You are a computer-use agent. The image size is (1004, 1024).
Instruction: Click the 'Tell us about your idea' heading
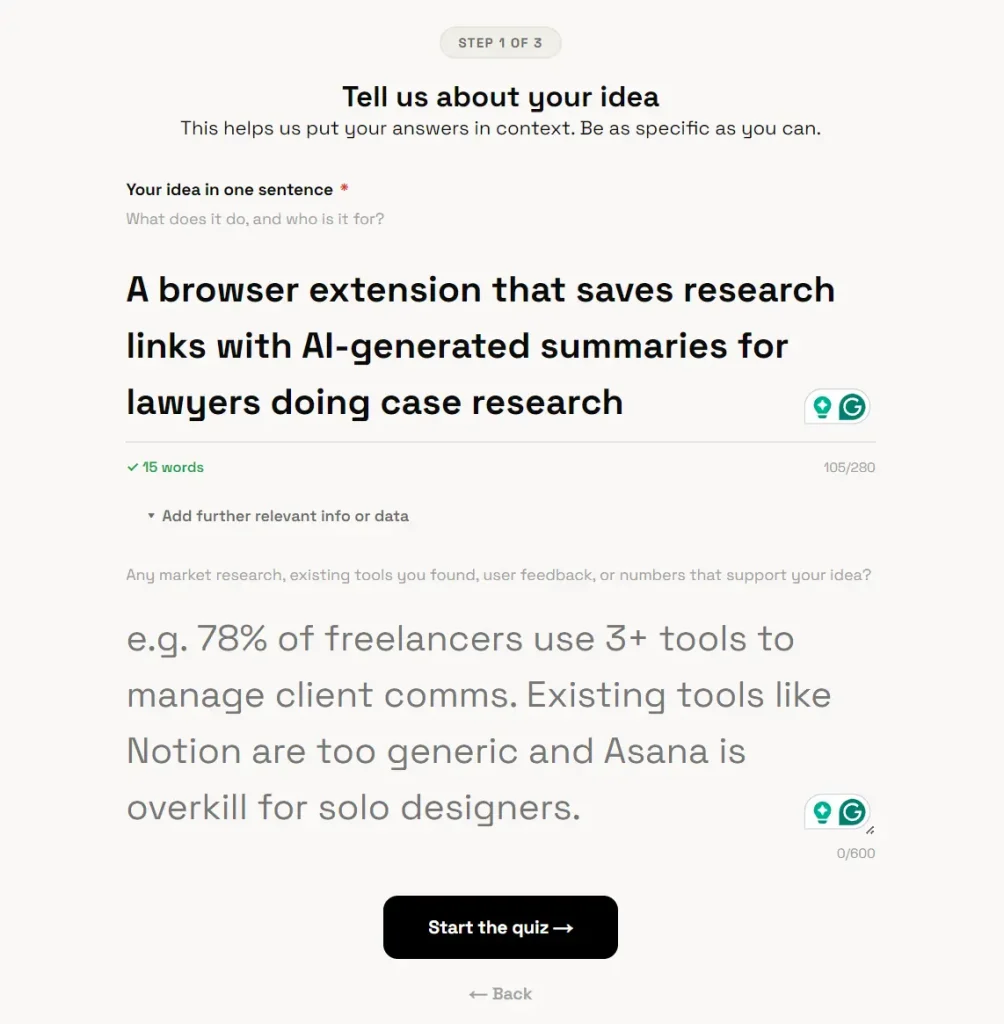[x=500, y=97]
